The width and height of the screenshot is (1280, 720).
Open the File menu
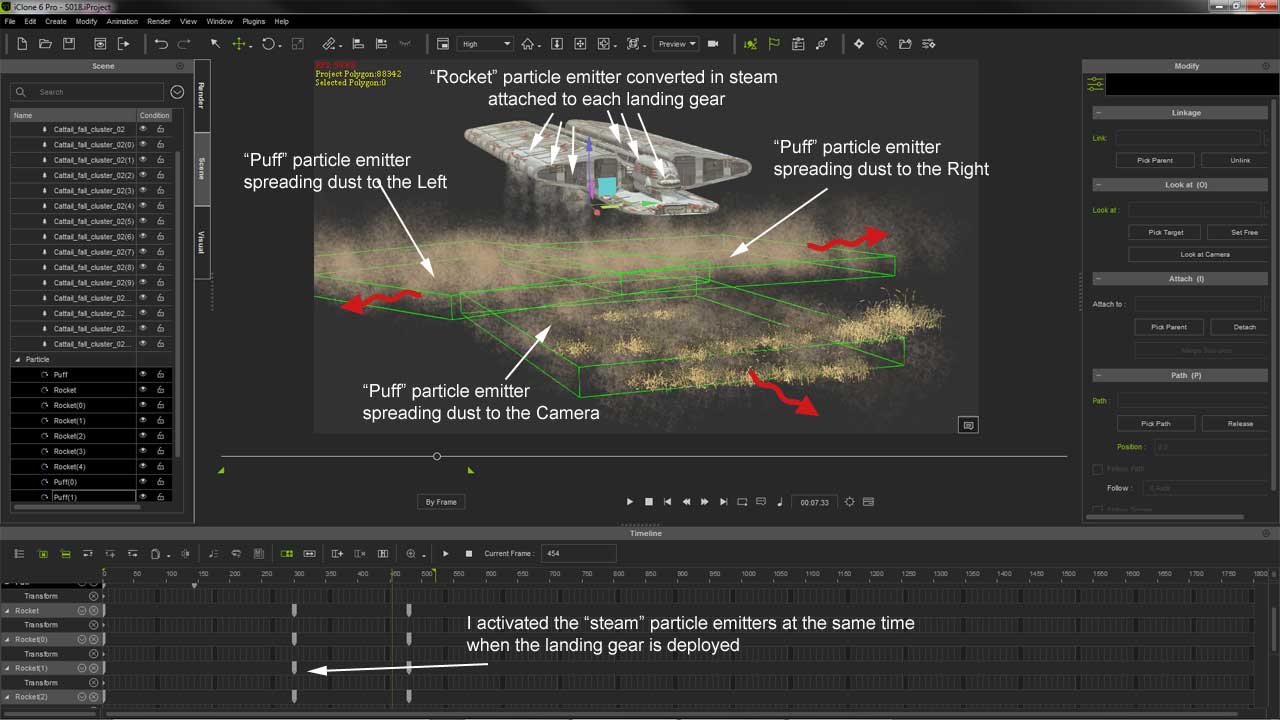coord(10,21)
